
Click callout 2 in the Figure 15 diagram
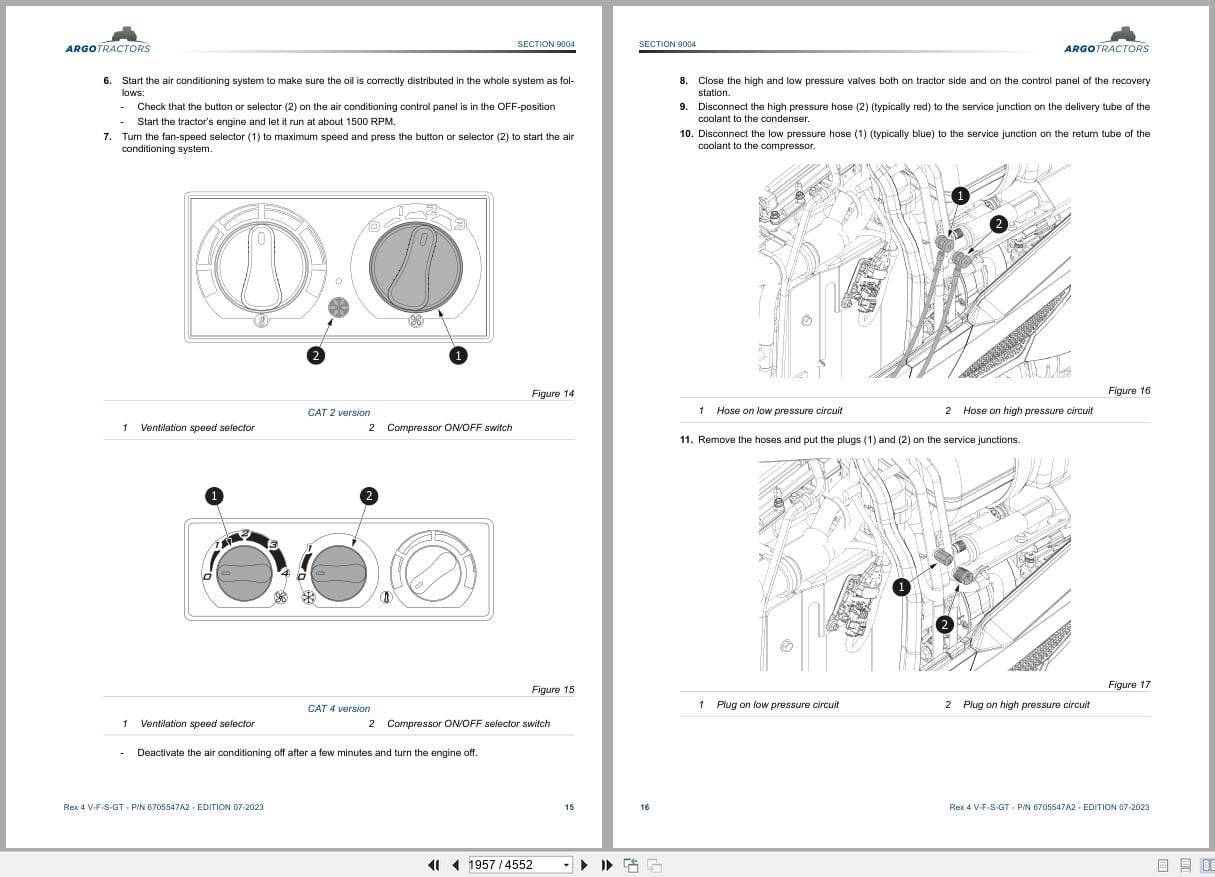pos(368,496)
